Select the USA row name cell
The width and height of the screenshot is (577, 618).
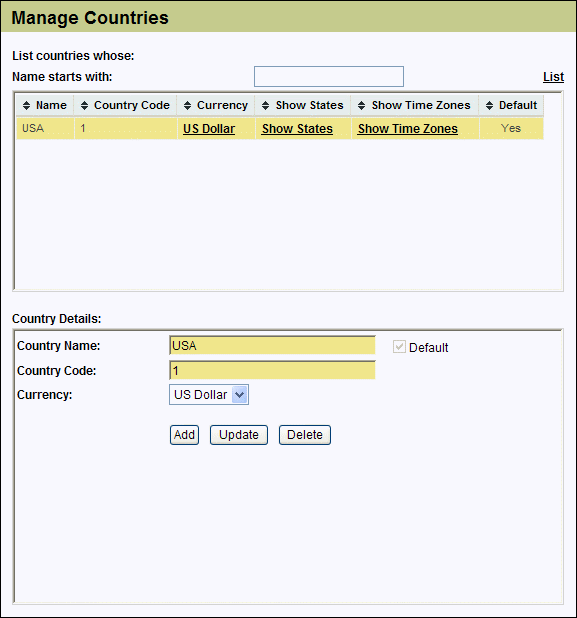(45, 128)
